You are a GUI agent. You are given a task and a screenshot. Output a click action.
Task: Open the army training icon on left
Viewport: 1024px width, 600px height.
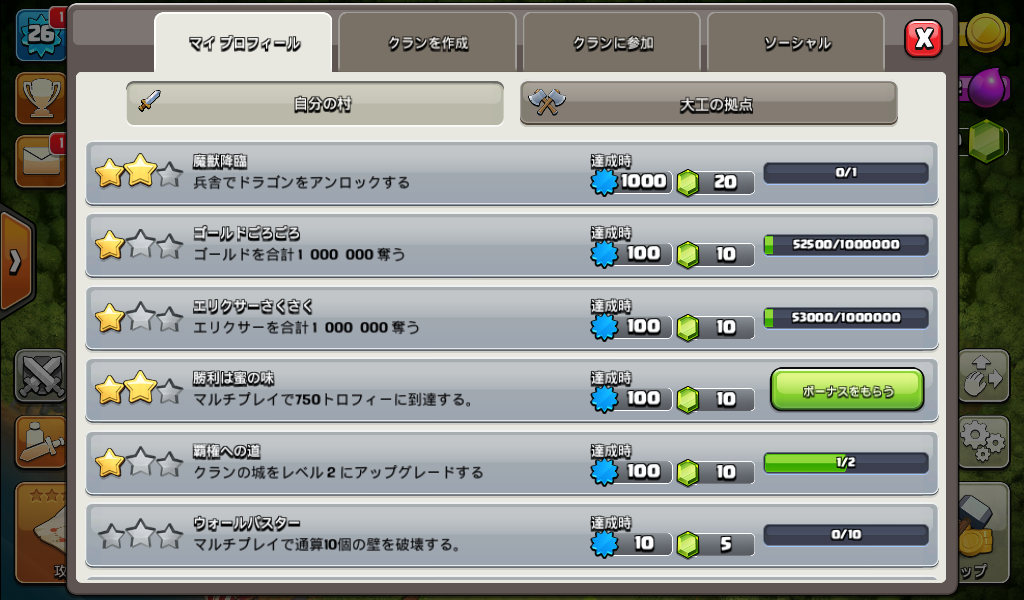pos(40,442)
